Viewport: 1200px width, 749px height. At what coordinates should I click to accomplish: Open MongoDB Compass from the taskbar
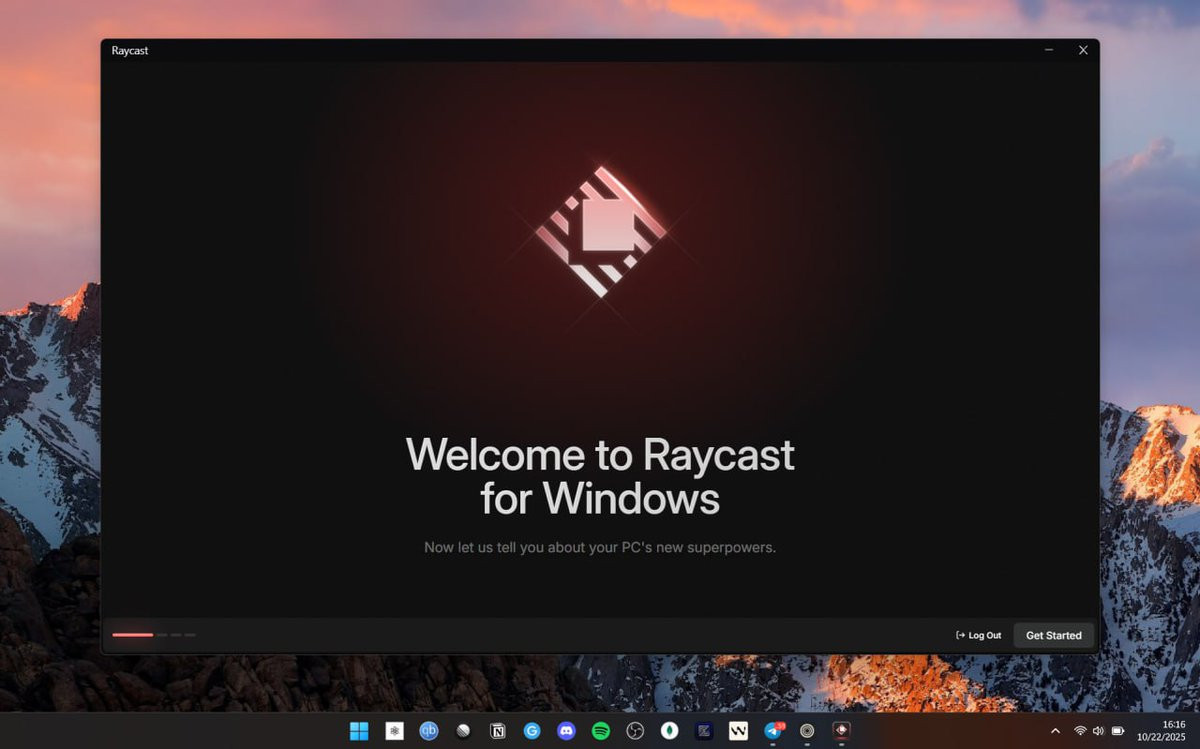[669, 731]
